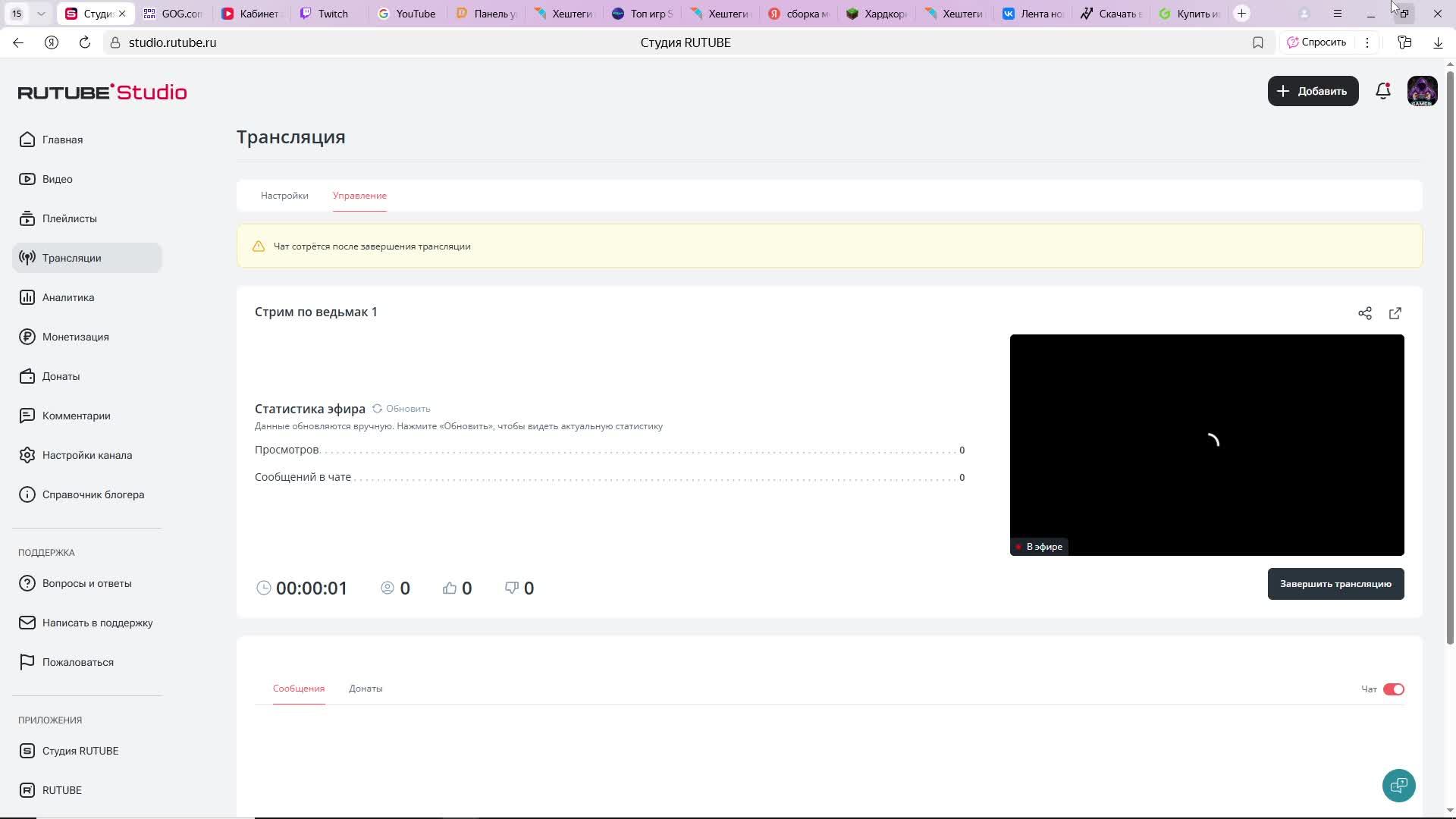Switch to Донаты chat tab

(366, 689)
